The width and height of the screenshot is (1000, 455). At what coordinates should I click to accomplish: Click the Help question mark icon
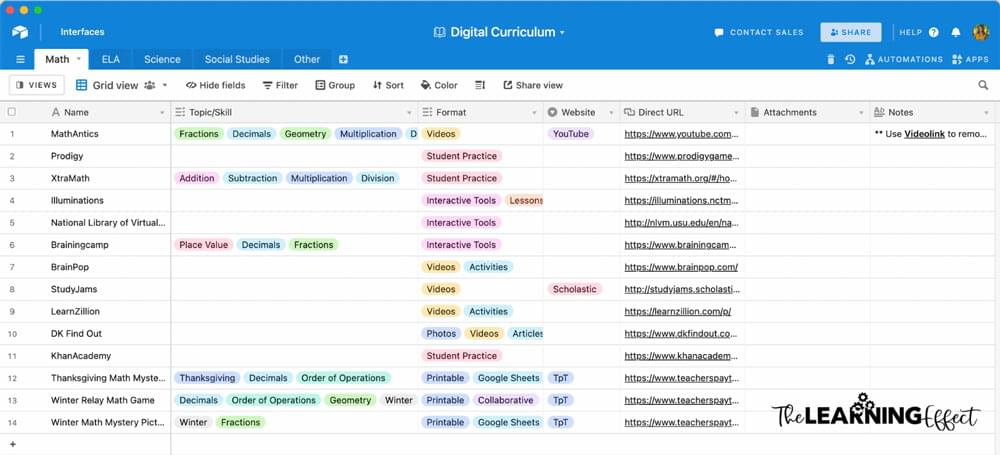(x=934, y=32)
